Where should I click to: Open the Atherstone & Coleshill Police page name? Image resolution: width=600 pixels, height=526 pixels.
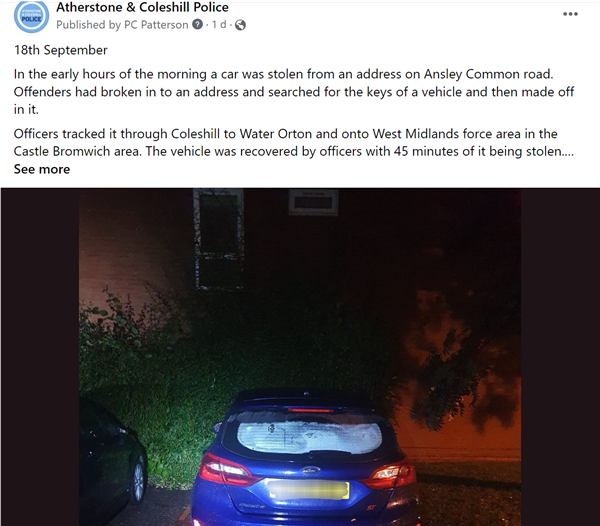point(142,7)
